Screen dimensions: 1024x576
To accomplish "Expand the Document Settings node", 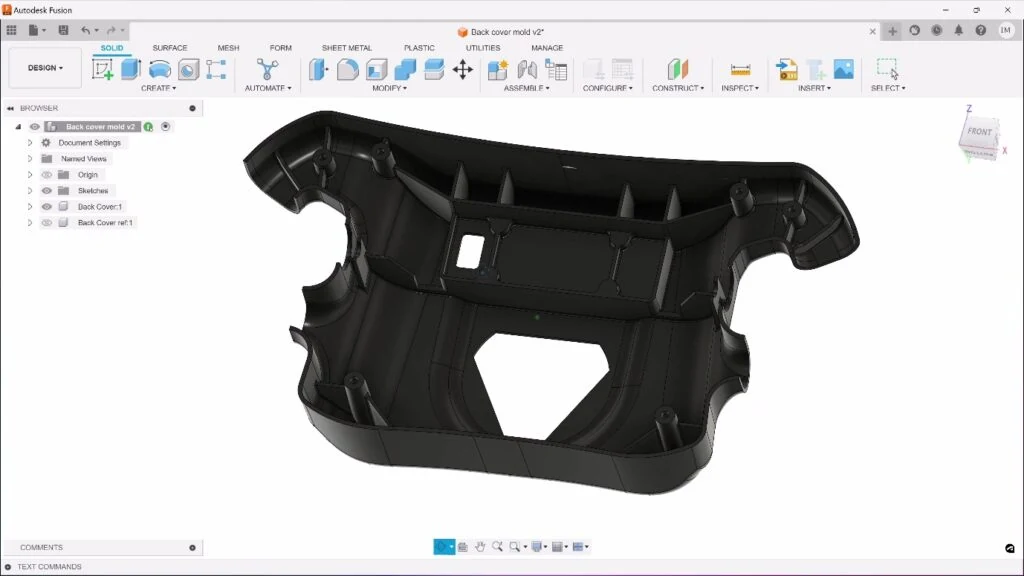I will pos(29,142).
